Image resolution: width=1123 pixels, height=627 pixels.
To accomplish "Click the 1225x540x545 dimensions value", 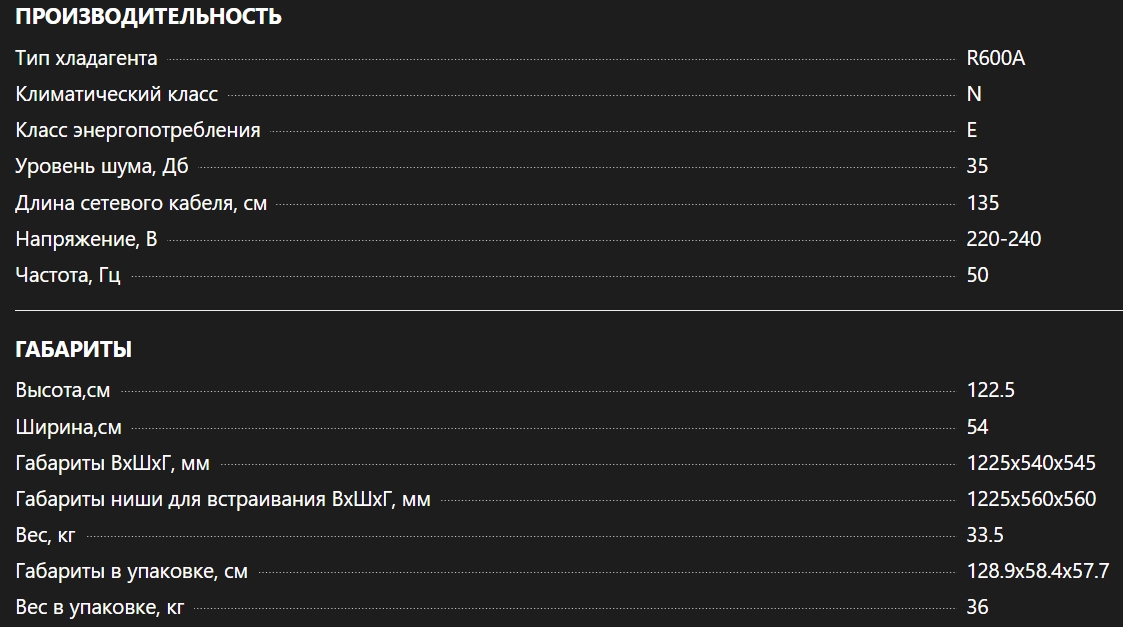I will click(1031, 463).
